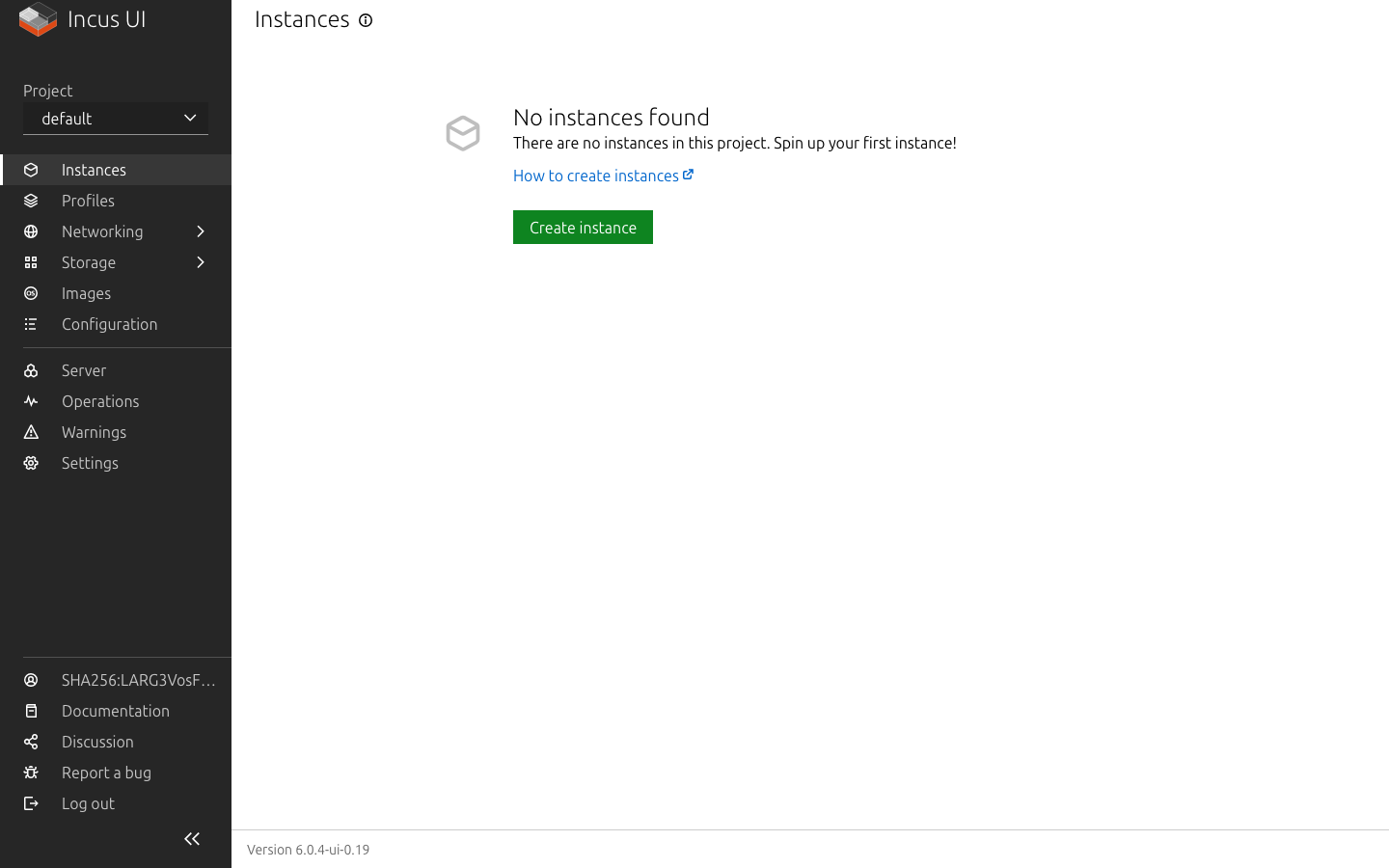Click the Networking globe icon
The width and height of the screenshot is (1389, 868).
[x=31, y=231]
